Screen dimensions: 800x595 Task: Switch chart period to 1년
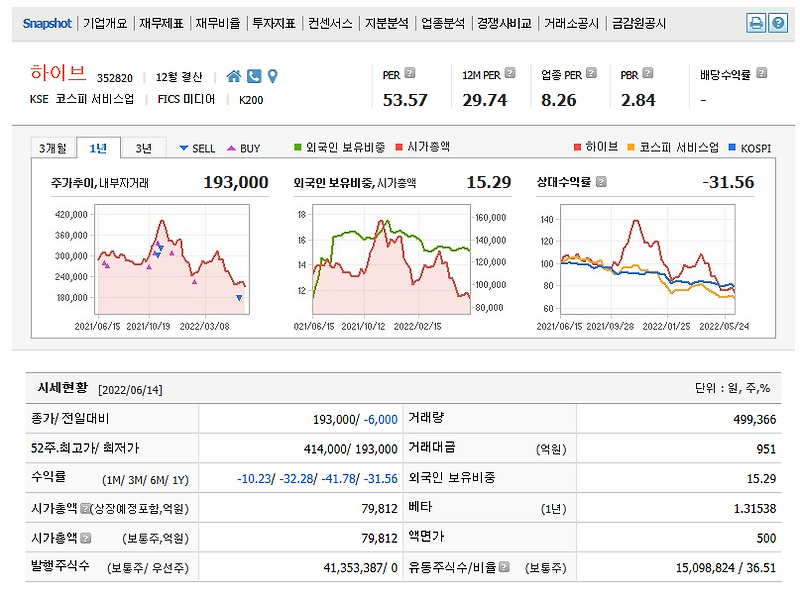pos(98,148)
